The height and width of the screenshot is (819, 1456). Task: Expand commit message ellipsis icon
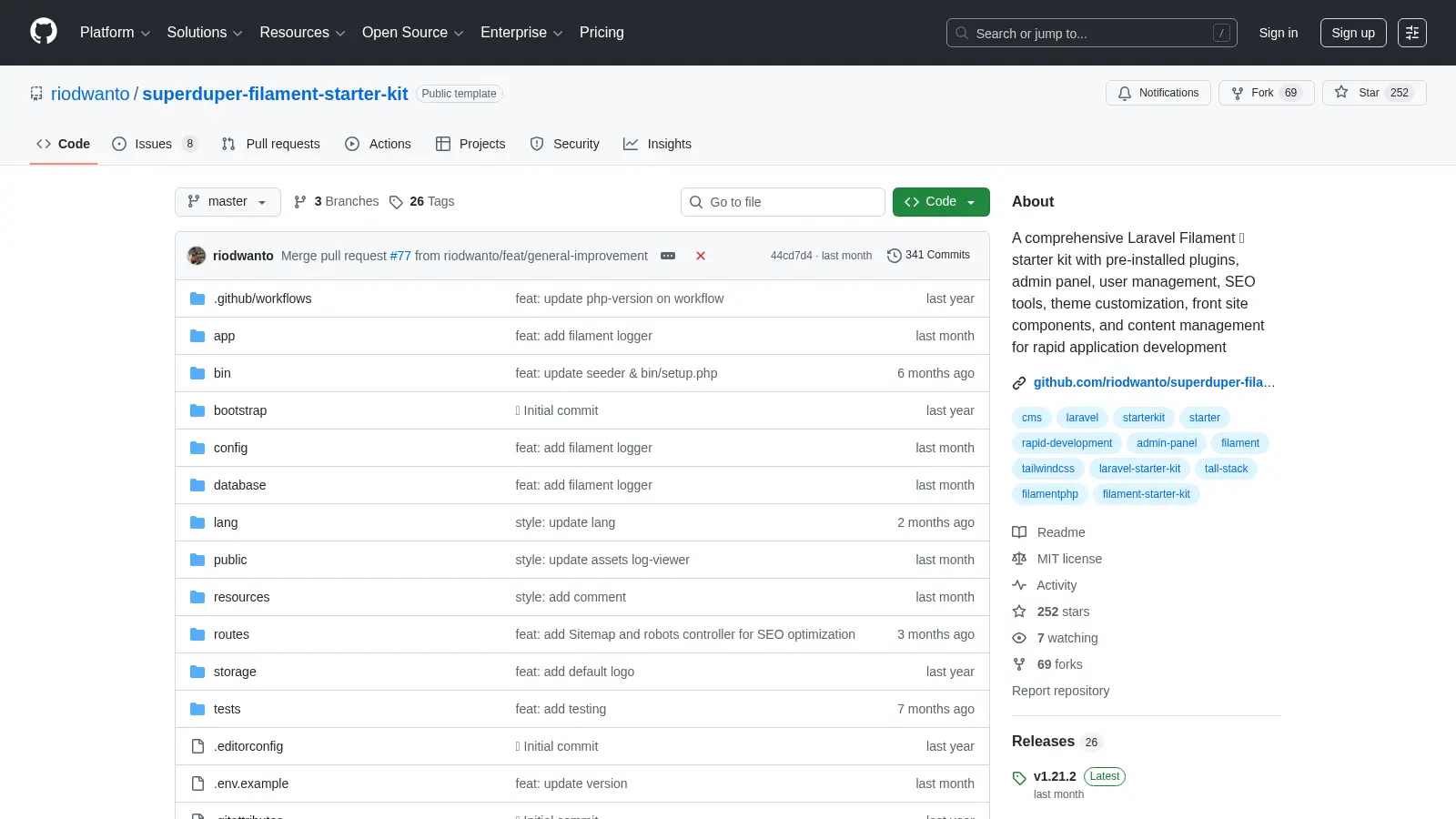tap(668, 256)
